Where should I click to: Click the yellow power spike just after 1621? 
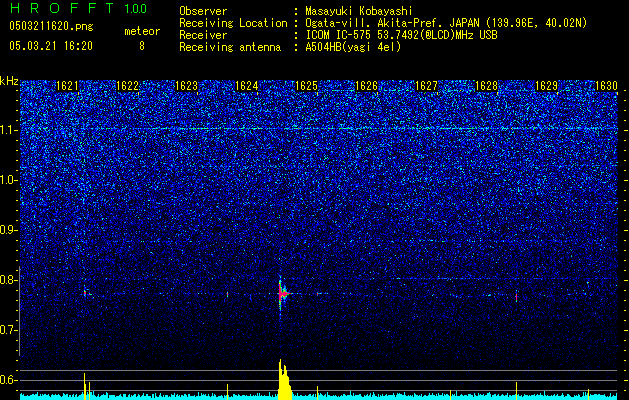(85, 386)
